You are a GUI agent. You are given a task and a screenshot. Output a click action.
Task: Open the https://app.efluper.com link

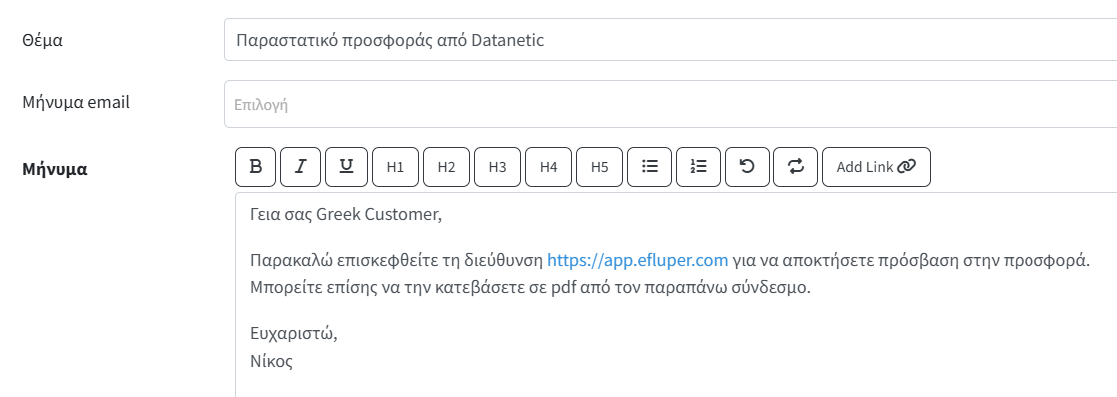point(638,260)
